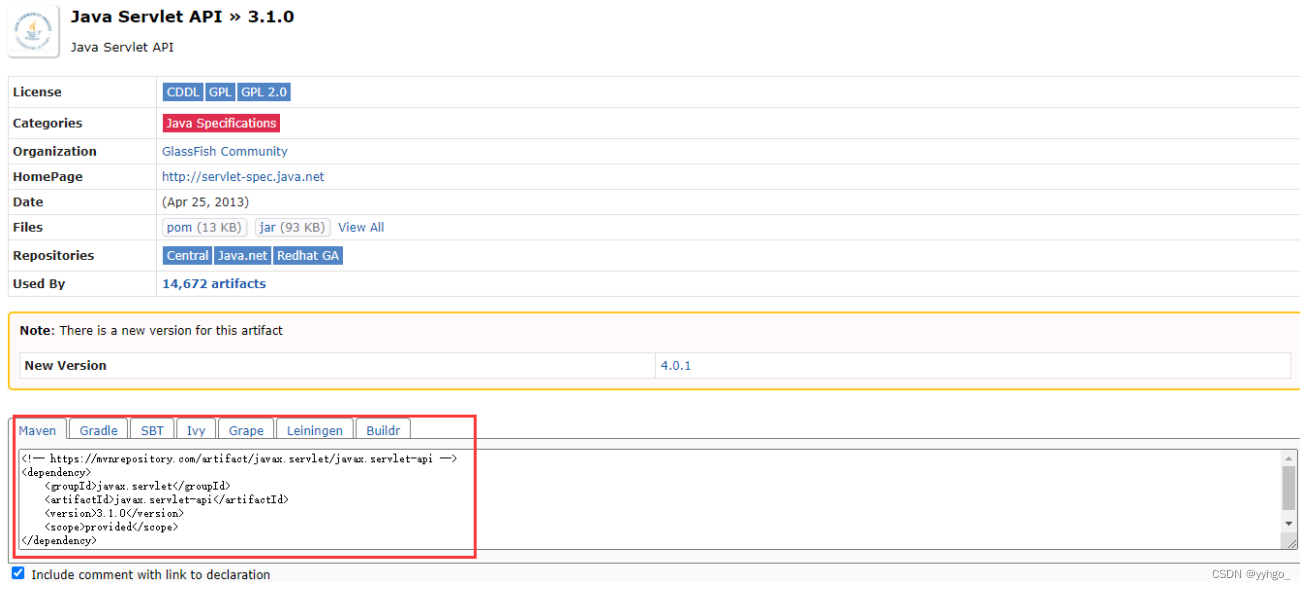Select the Maven tab
Viewport: 1305px width, 590px height.
(x=38, y=430)
